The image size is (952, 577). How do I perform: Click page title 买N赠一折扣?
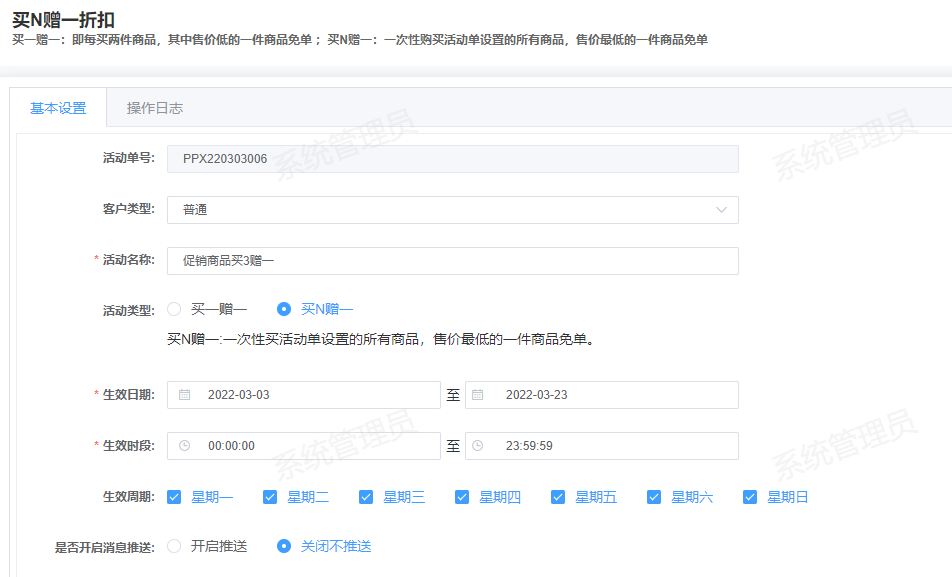point(63,19)
